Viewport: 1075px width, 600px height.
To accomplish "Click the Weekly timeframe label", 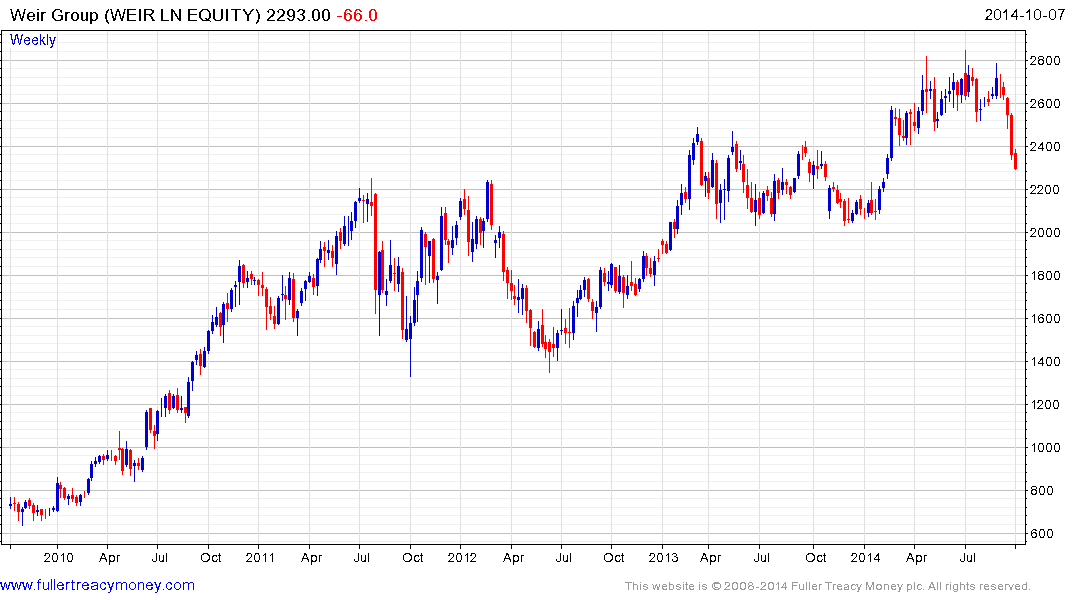I will pos(33,40).
